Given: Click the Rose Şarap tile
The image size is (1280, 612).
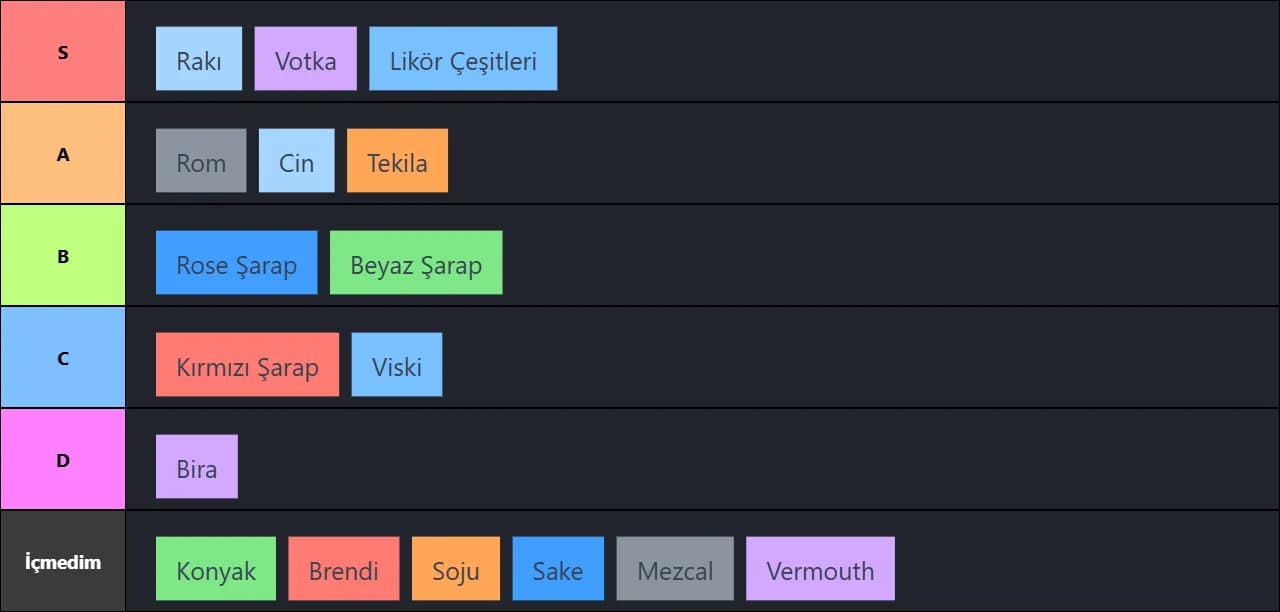Looking at the screenshot, I should [236, 263].
